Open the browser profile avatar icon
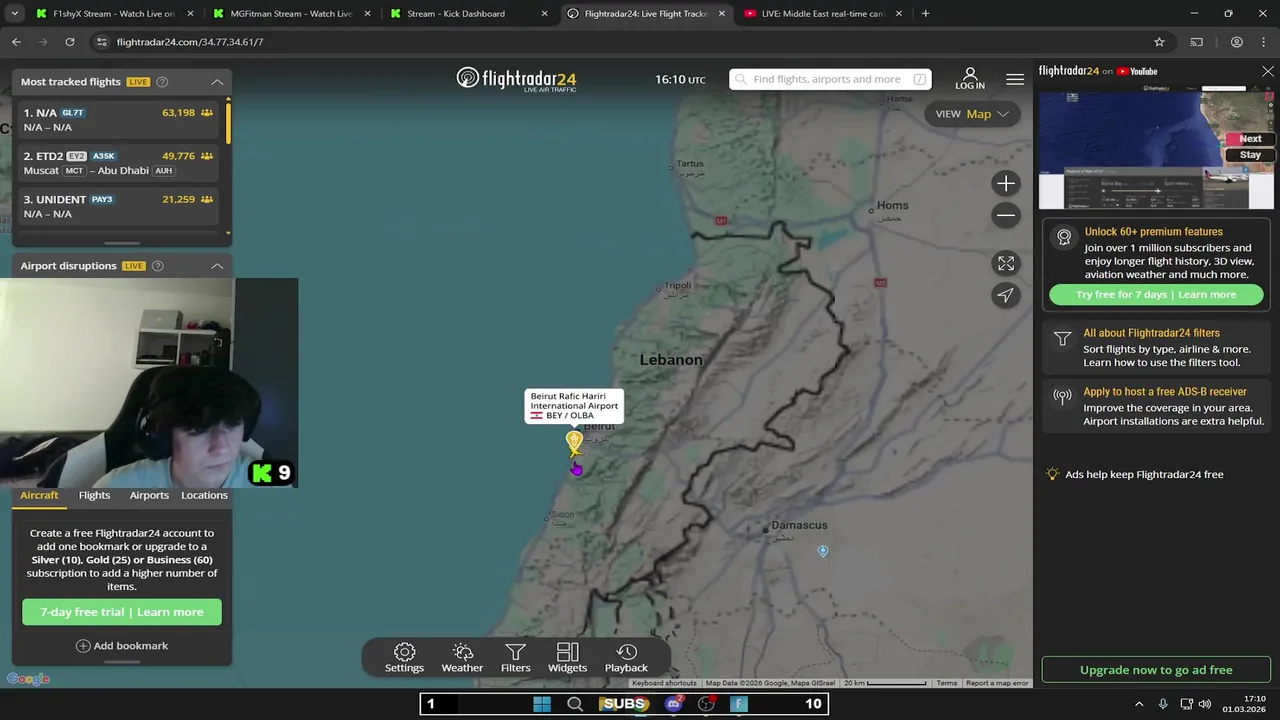Viewport: 1280px width, 720px height. click(1237, 42)
